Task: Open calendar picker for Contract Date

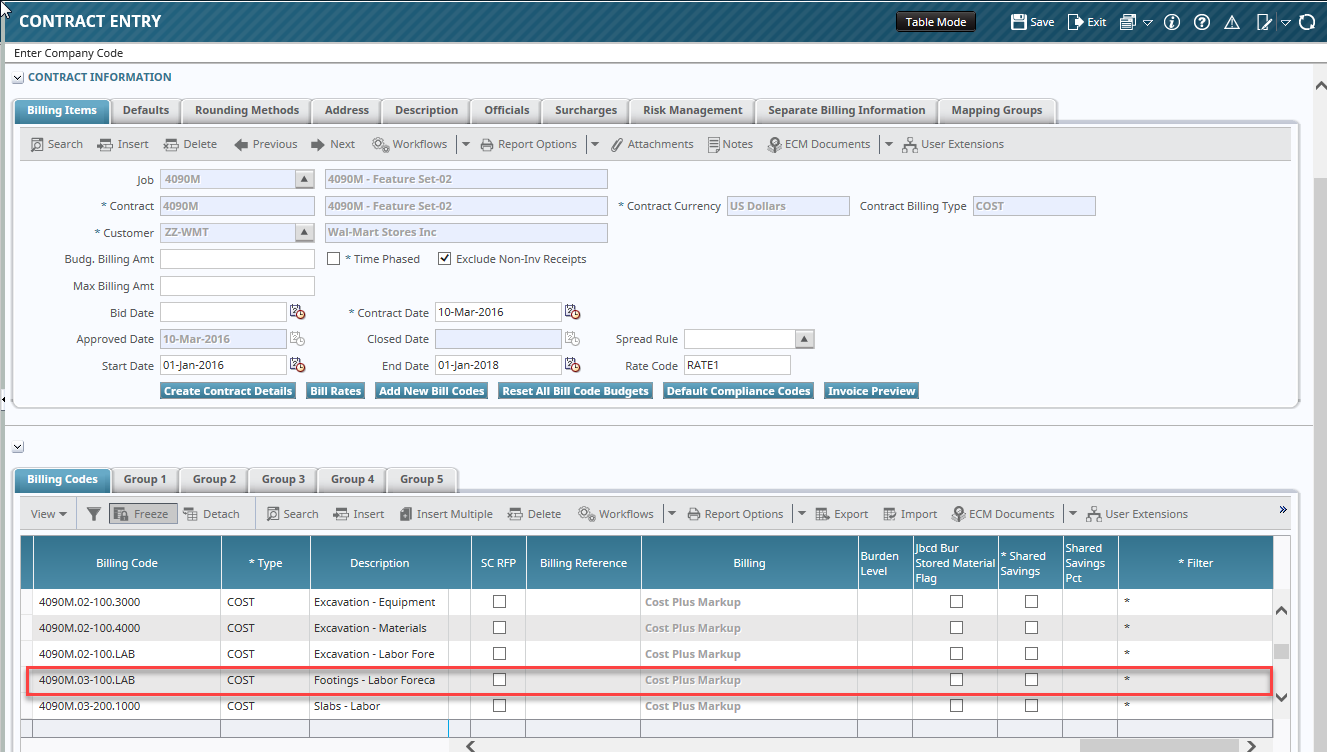Action: point(572,312)
